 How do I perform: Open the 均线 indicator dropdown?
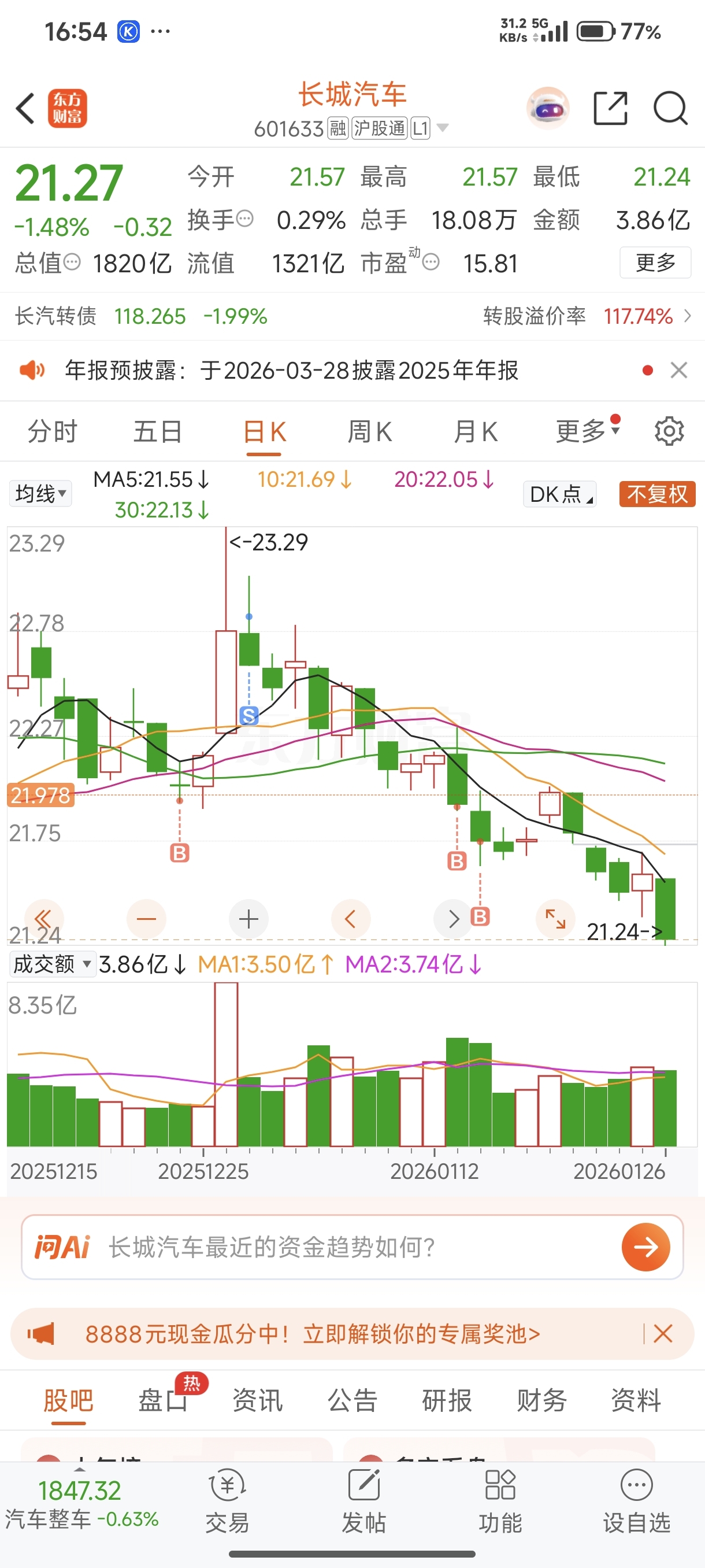40,494
